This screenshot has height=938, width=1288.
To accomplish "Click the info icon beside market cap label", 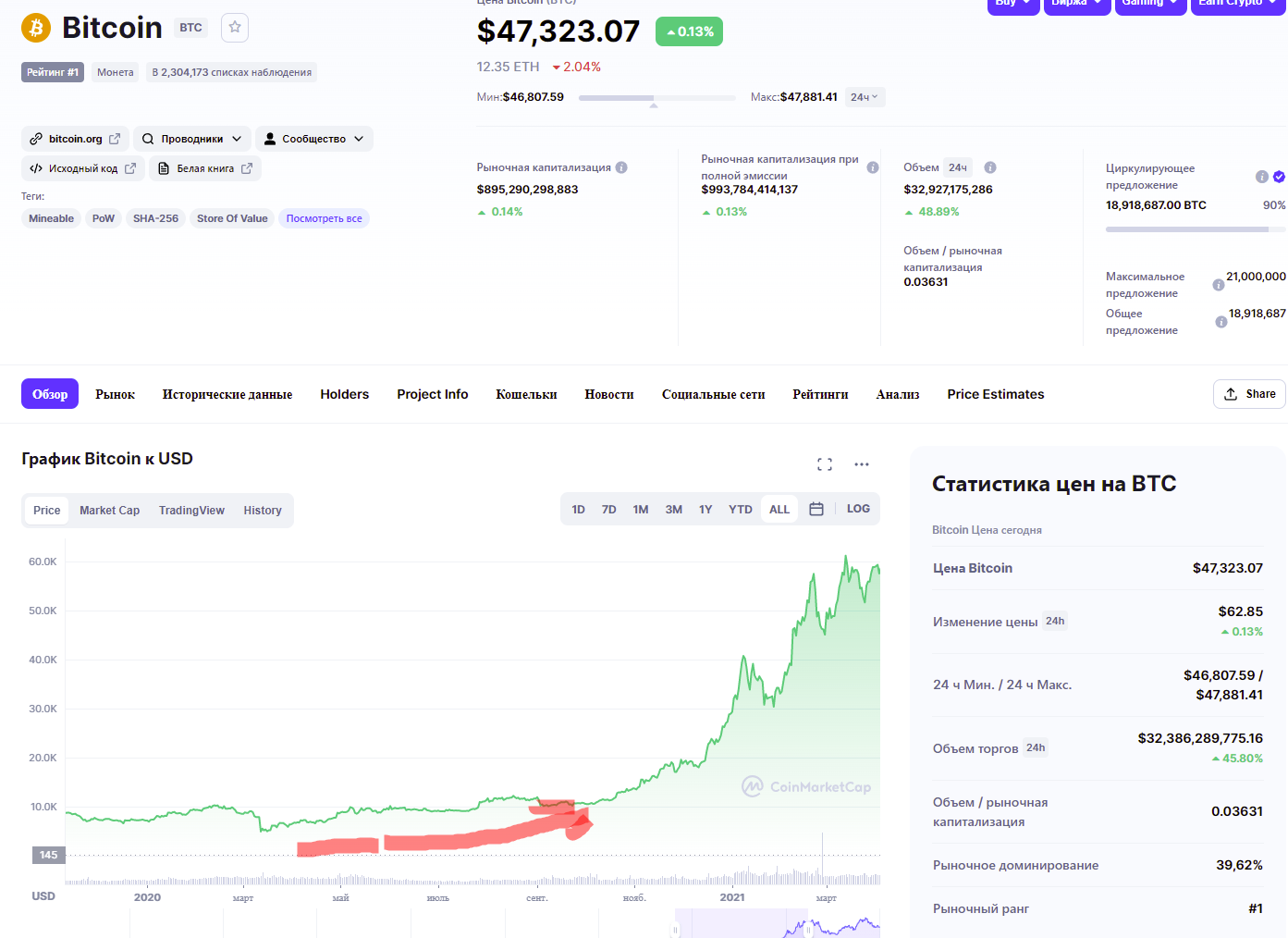I will 621,167.
